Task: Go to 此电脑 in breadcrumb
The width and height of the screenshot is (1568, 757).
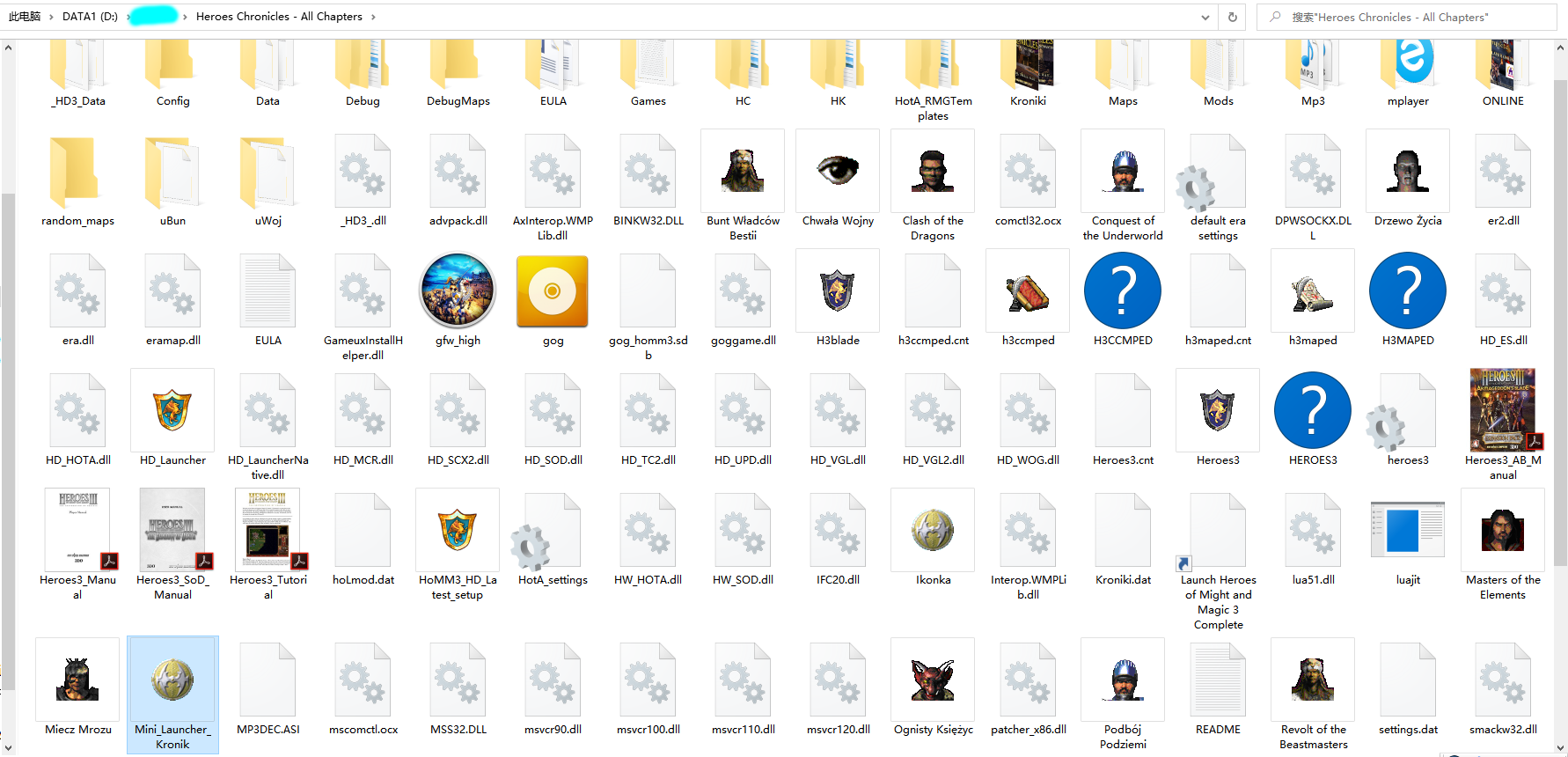Action: tap(25, 17)
